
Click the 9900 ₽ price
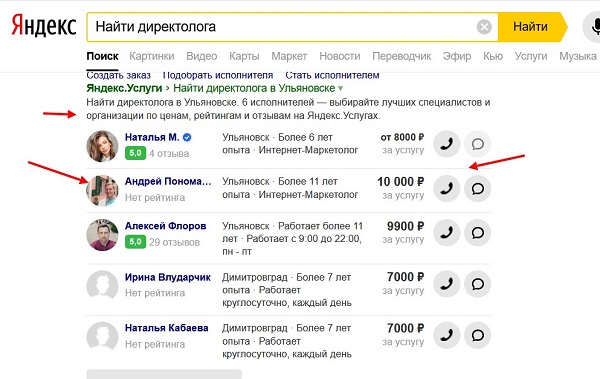pyautogui.click(x=405, y=226)
